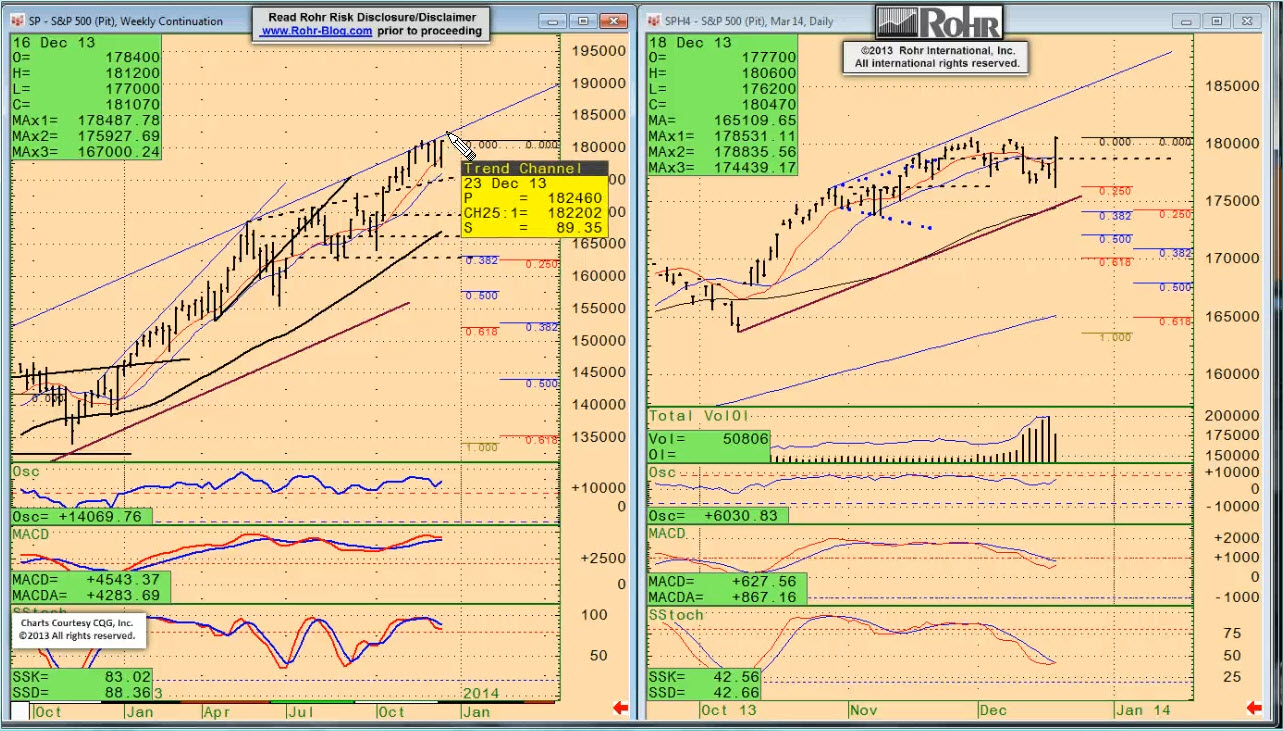Click the SPH4 daily chart window icon
The width and height of the screenshot is (1283, 731).
click(653, 21)
